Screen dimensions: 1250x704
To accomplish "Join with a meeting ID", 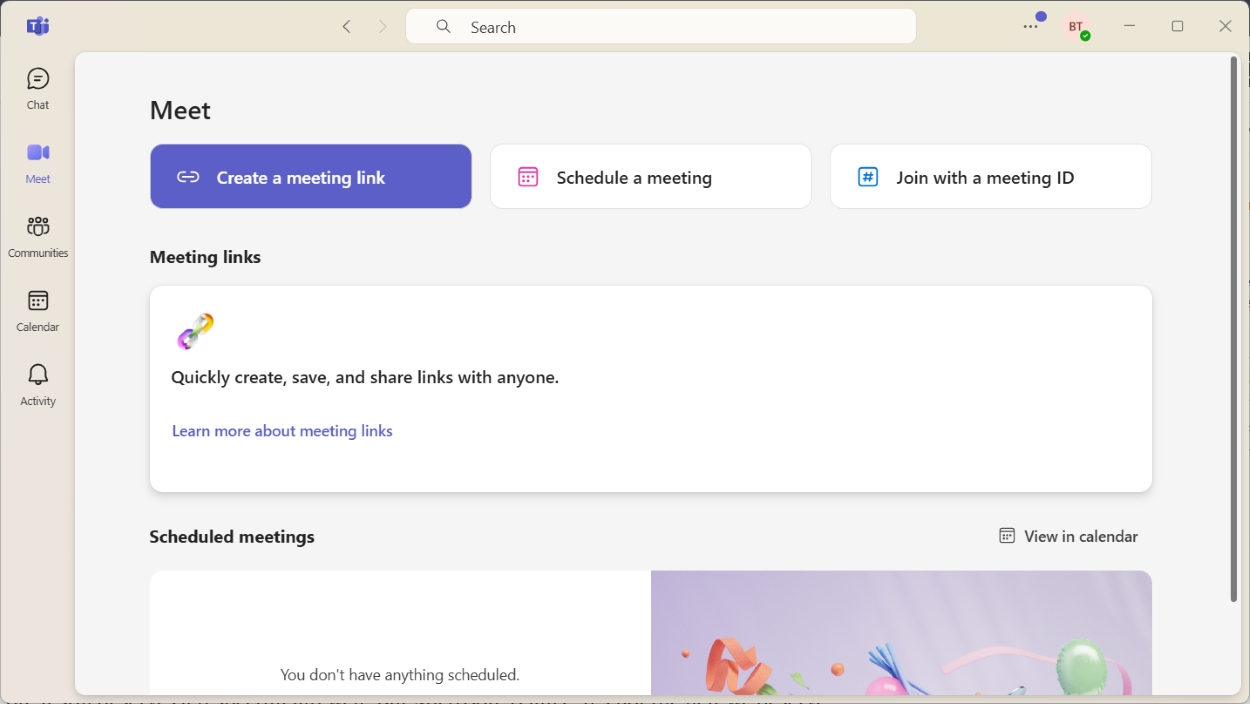I will (990, 176).
